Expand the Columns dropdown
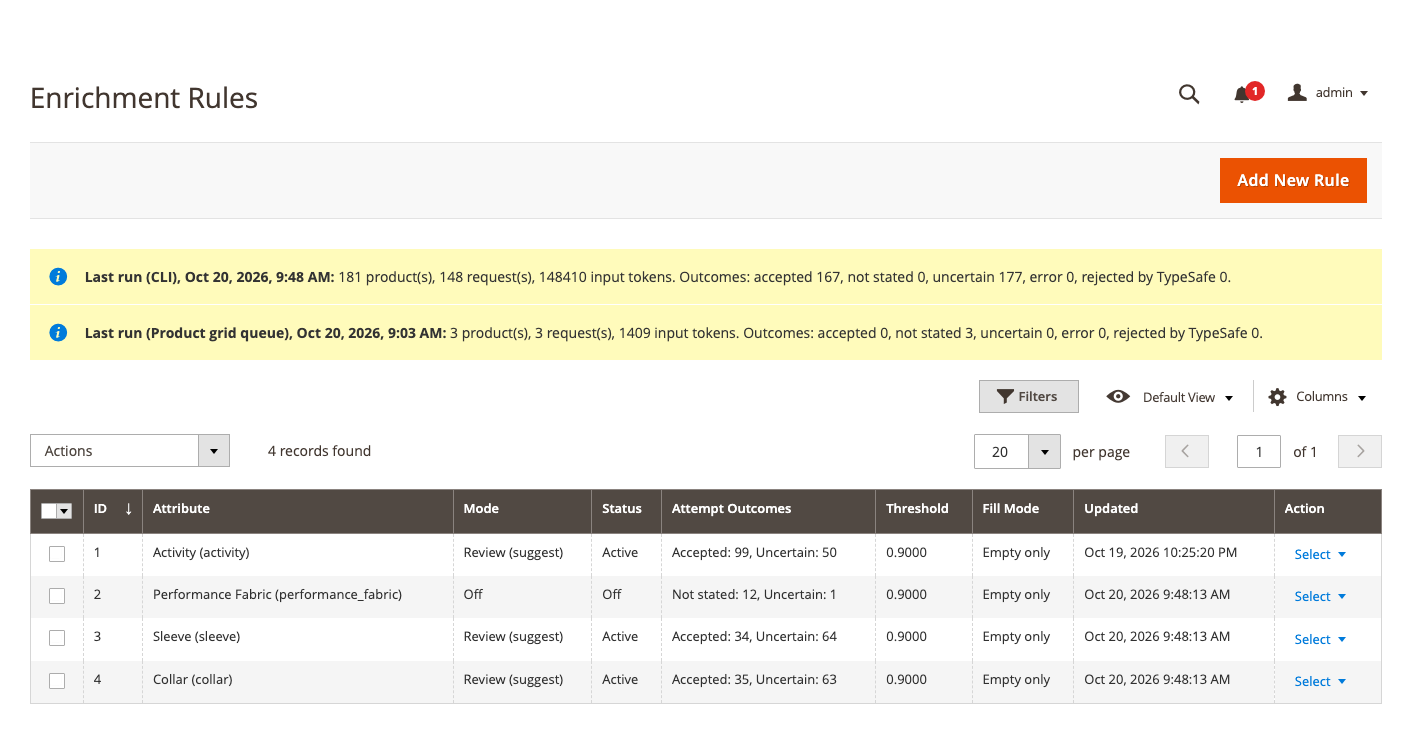The width and height of the screenshot is (1412, 740). coord(1317,397)
